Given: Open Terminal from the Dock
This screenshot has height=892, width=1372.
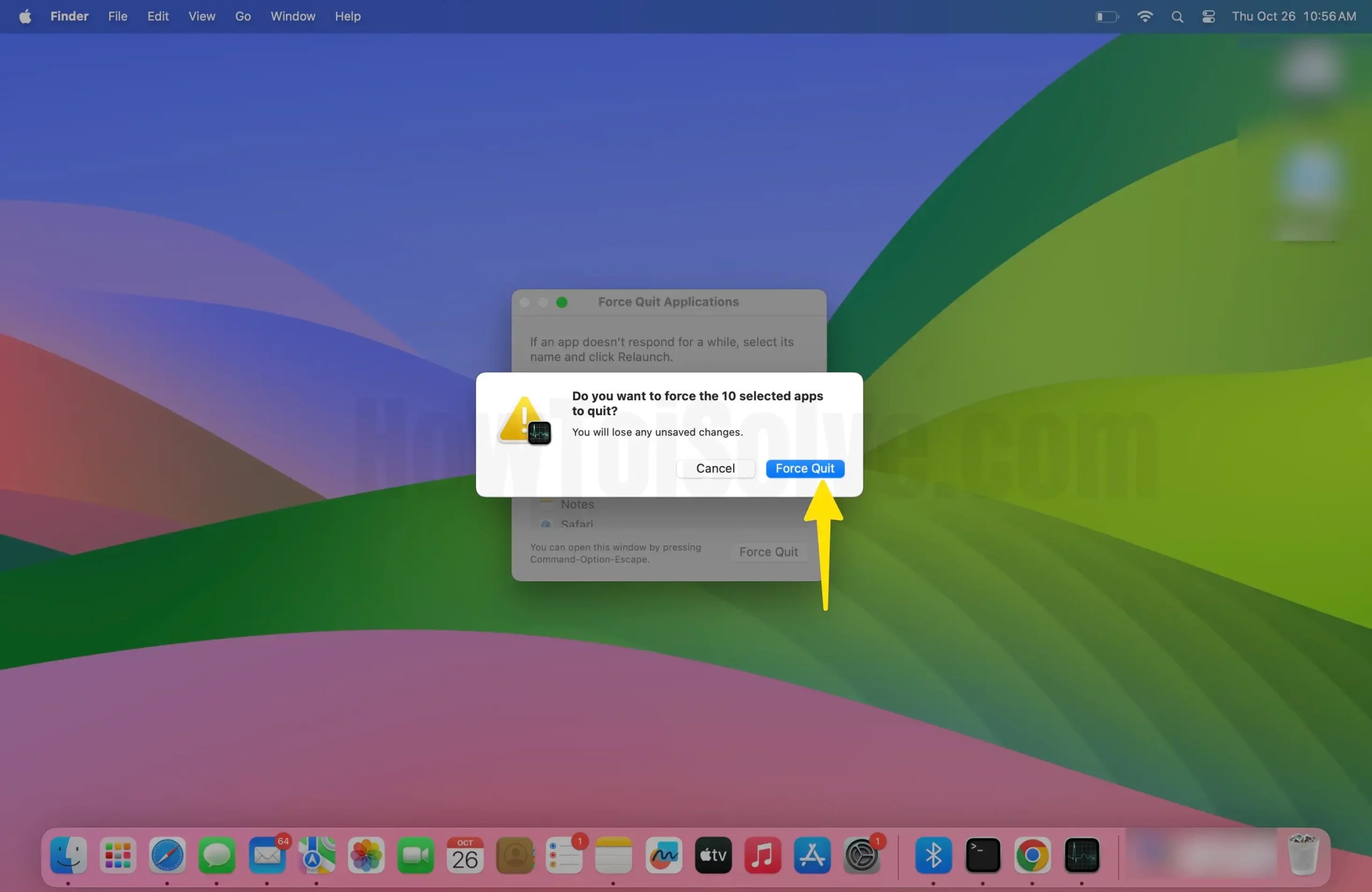Looking at the screenshot, I should [983, 856].
